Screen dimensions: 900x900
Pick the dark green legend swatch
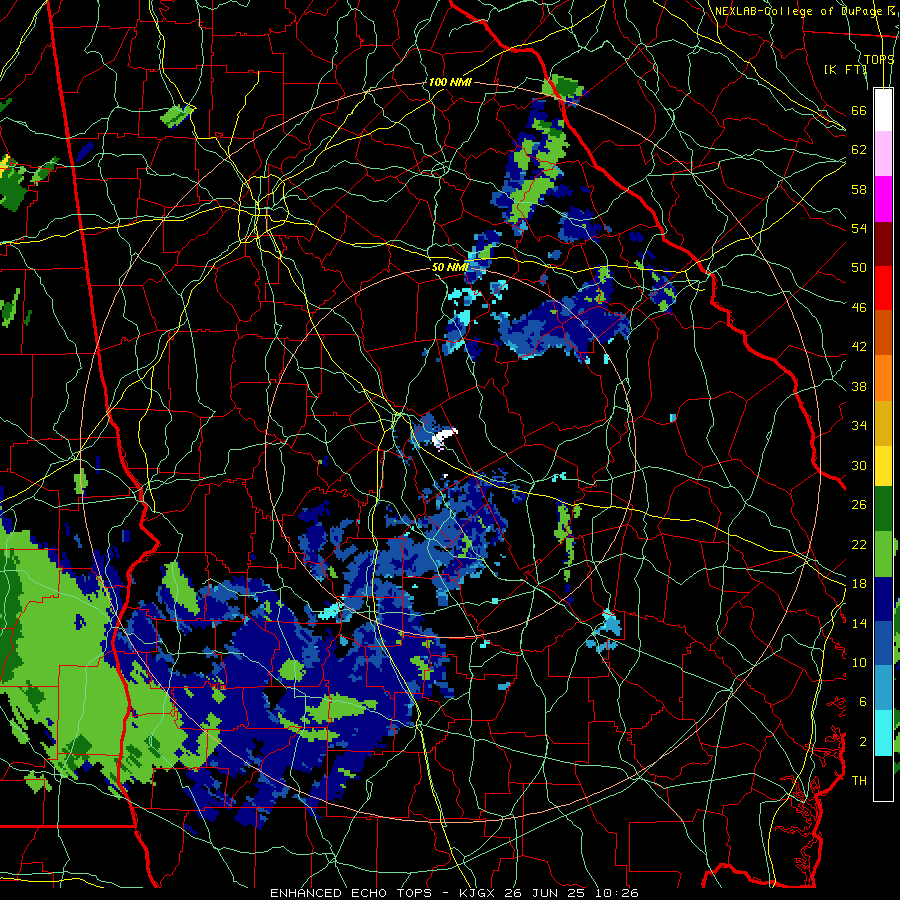coord(883,509)
